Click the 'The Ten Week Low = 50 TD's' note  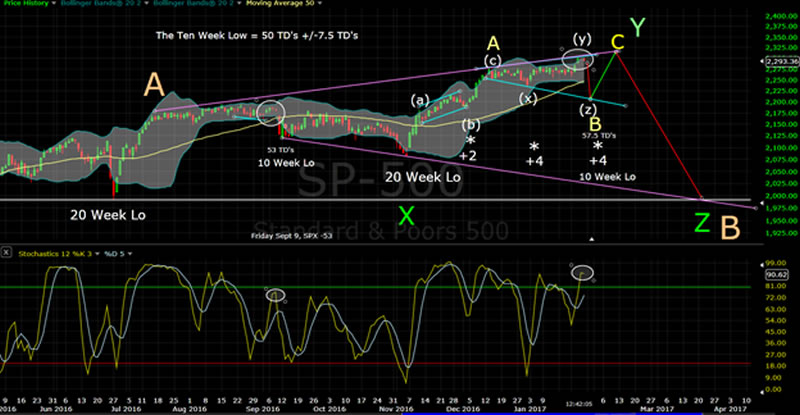(x=257, y=36)
